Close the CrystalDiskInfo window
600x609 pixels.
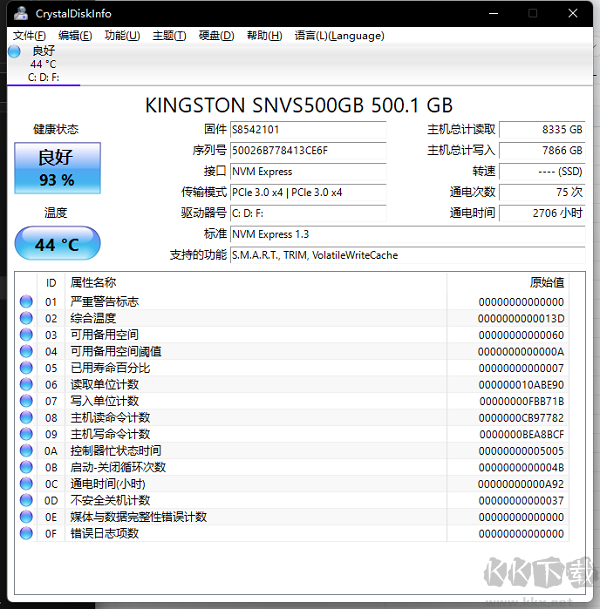click(573, 14)
